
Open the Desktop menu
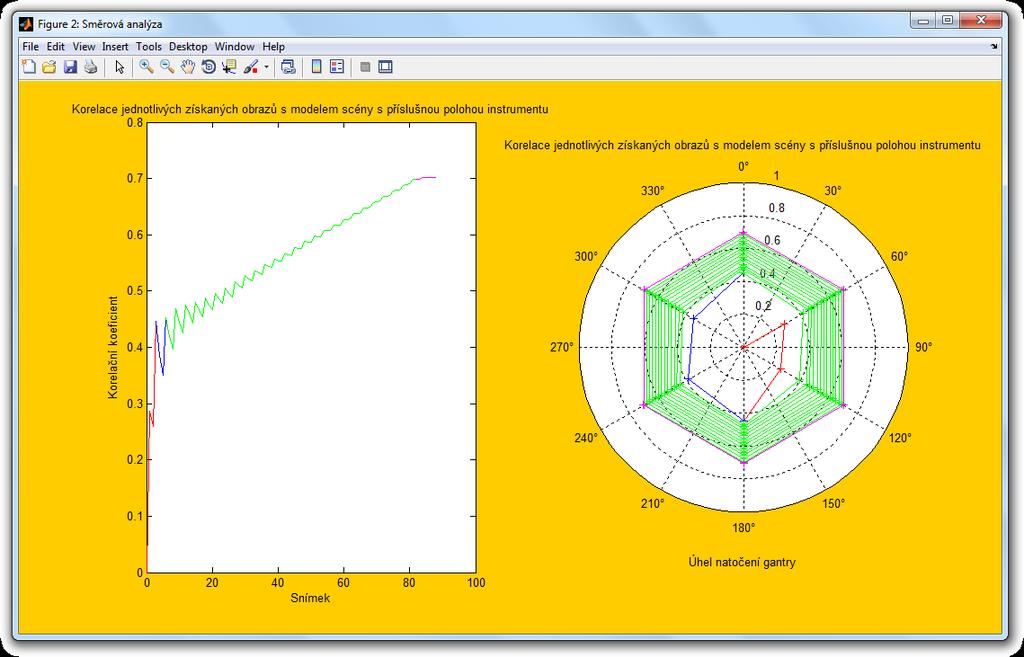tap(188, 46)
